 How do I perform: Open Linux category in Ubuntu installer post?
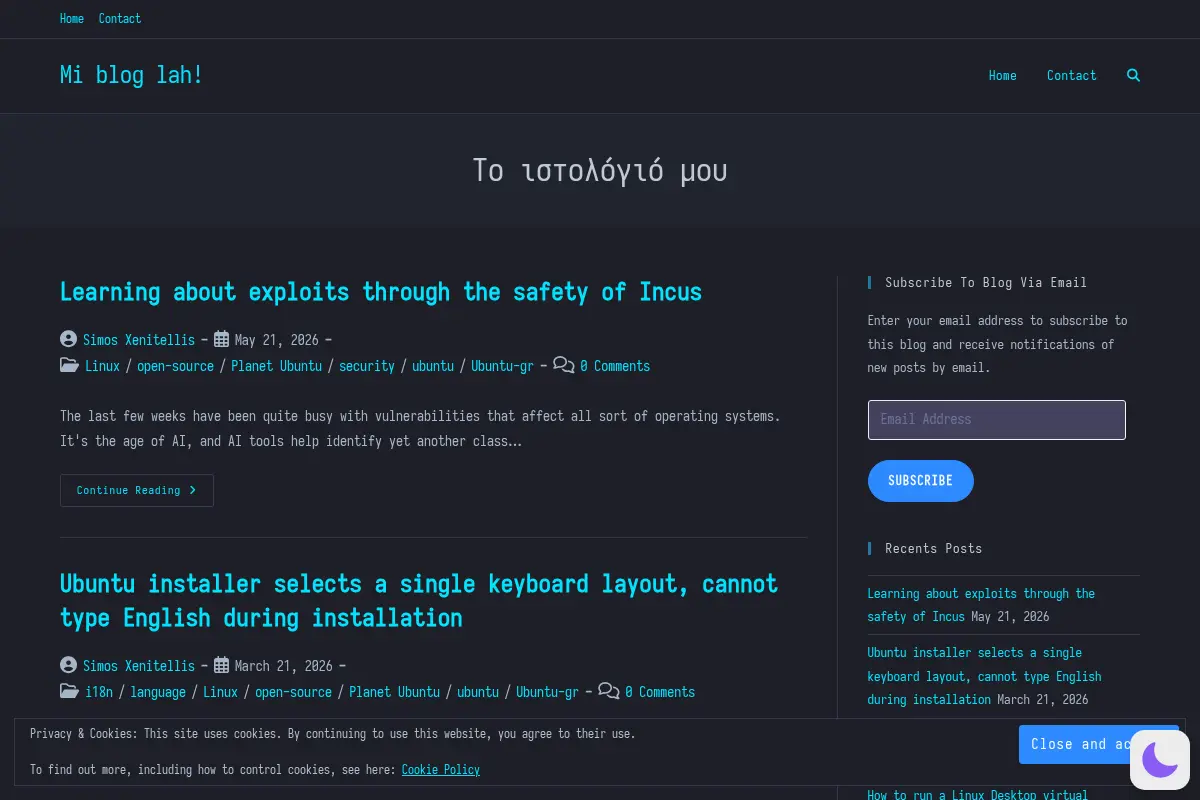point(220,692)
